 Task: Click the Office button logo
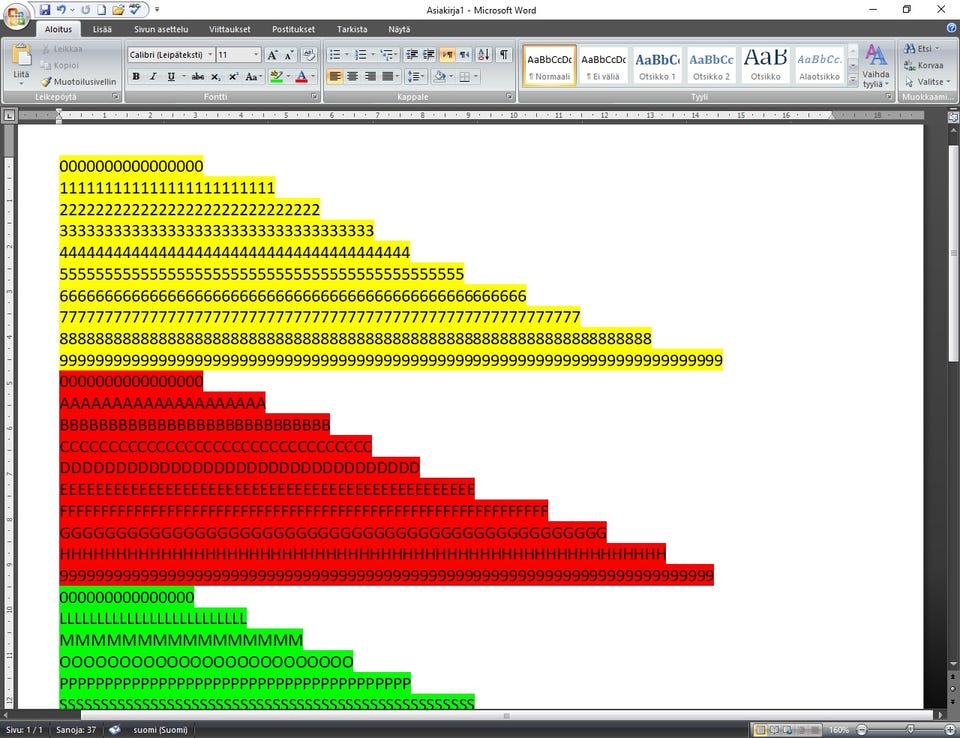pyautogui.click(x=17, y=15)
